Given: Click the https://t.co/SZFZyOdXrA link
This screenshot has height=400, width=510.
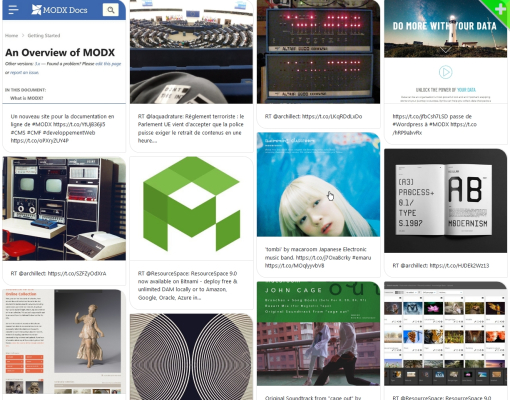Looking at the screenshot, I should coord(77,273).
